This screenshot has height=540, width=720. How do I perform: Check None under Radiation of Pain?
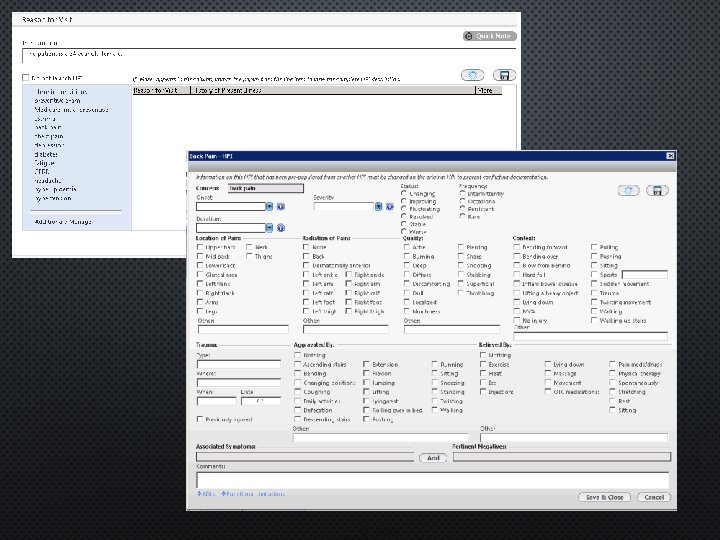point(306,247)
